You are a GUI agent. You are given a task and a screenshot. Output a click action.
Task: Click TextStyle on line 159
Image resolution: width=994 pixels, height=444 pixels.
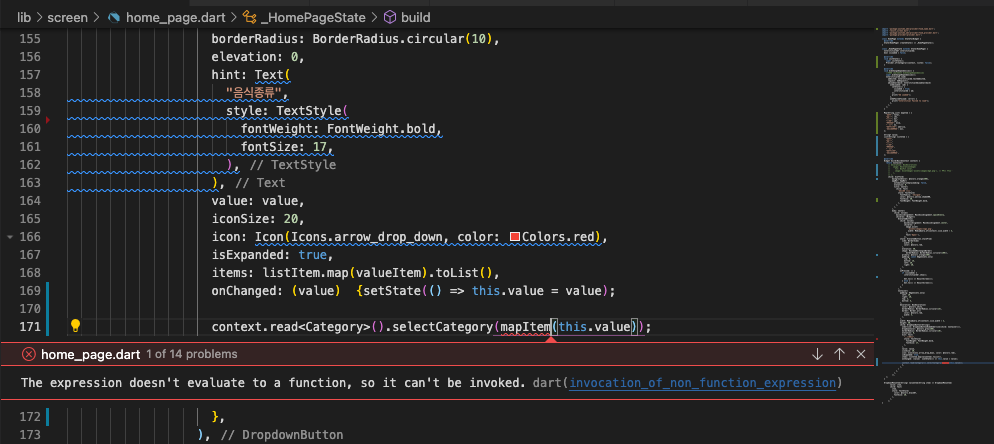309,111
